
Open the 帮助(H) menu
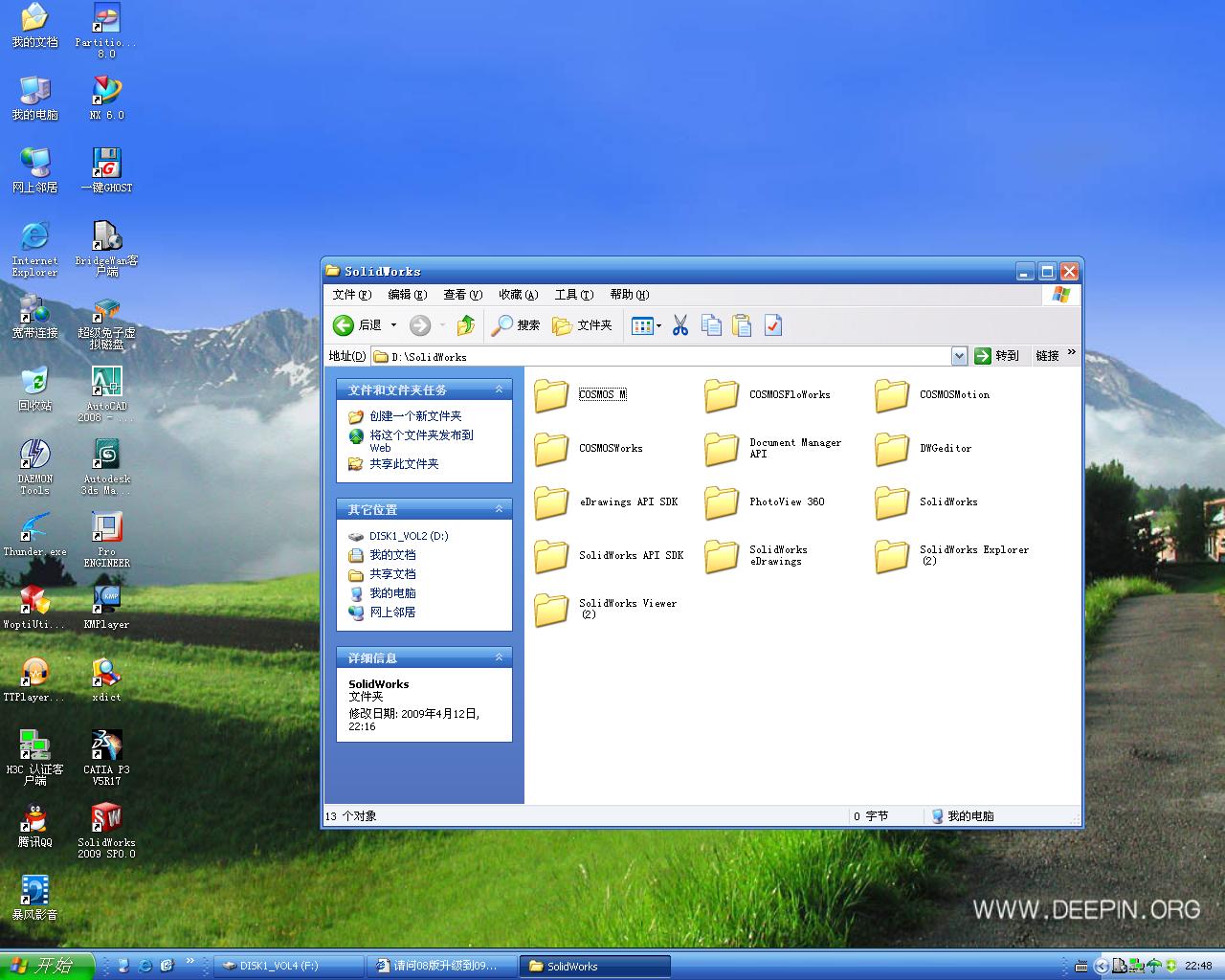click(629, 295)
